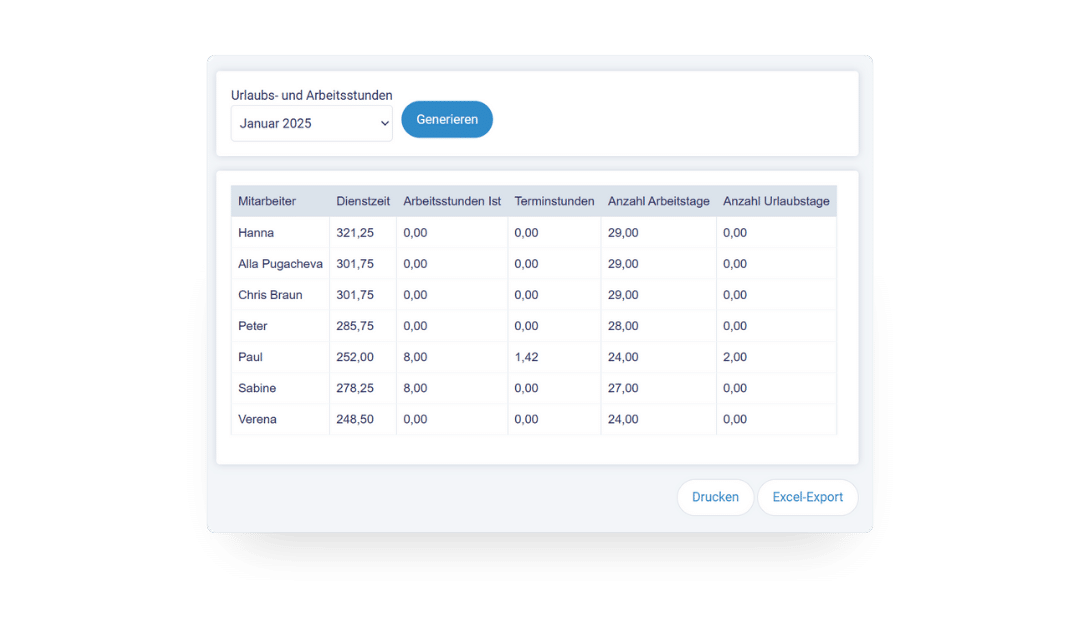
Task: Click the Drucken button
Action: [x=715, y=497]
